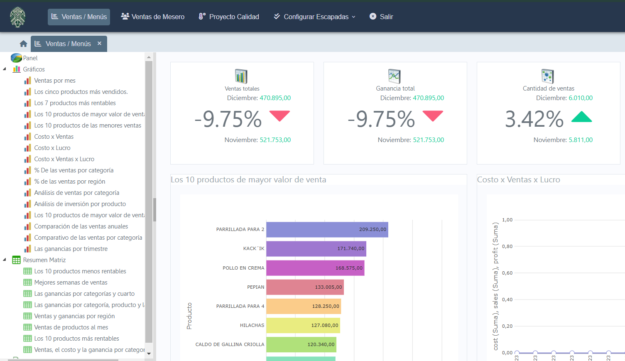The height and width of the screenshot is (361, 625).
Task: Open the Ventas de Mesero menu
Action: [153, 17]
